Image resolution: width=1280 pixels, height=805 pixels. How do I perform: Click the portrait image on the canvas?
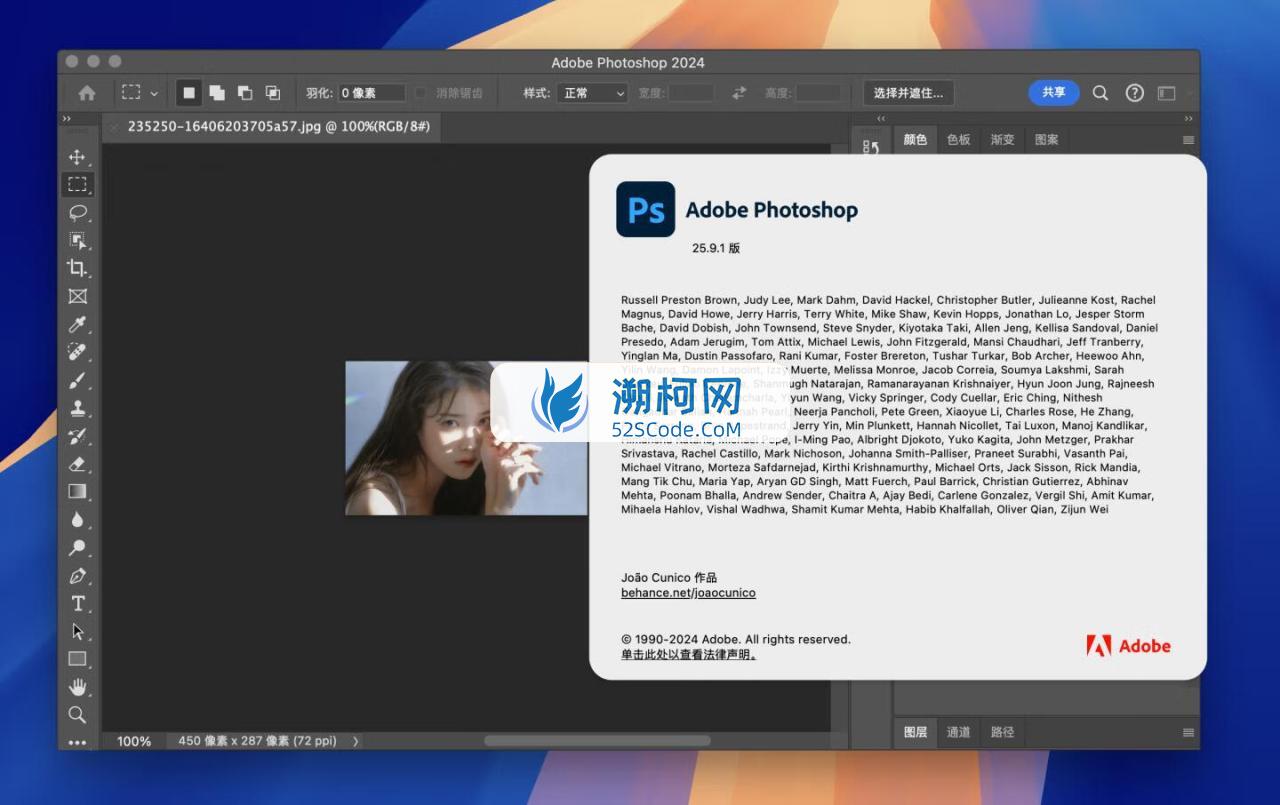pyautogui.click(x=466, y=438)
